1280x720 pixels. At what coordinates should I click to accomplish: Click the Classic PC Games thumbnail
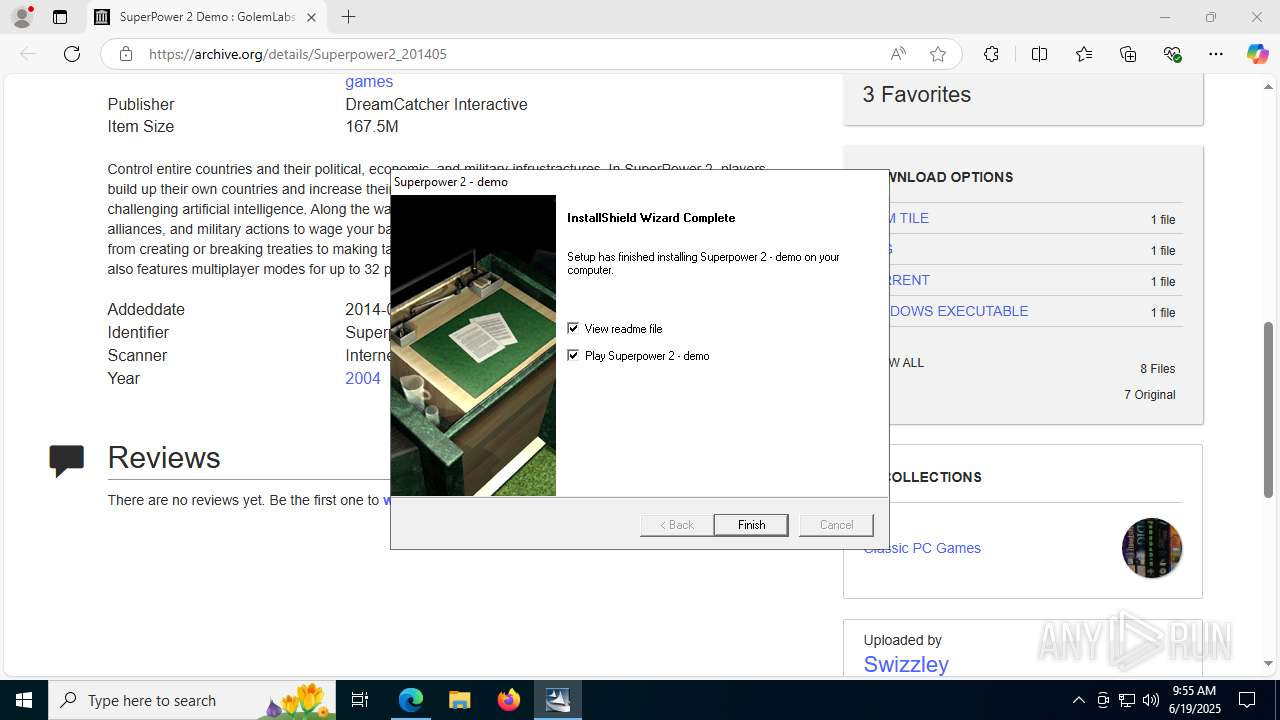[x=1152, y=548]
